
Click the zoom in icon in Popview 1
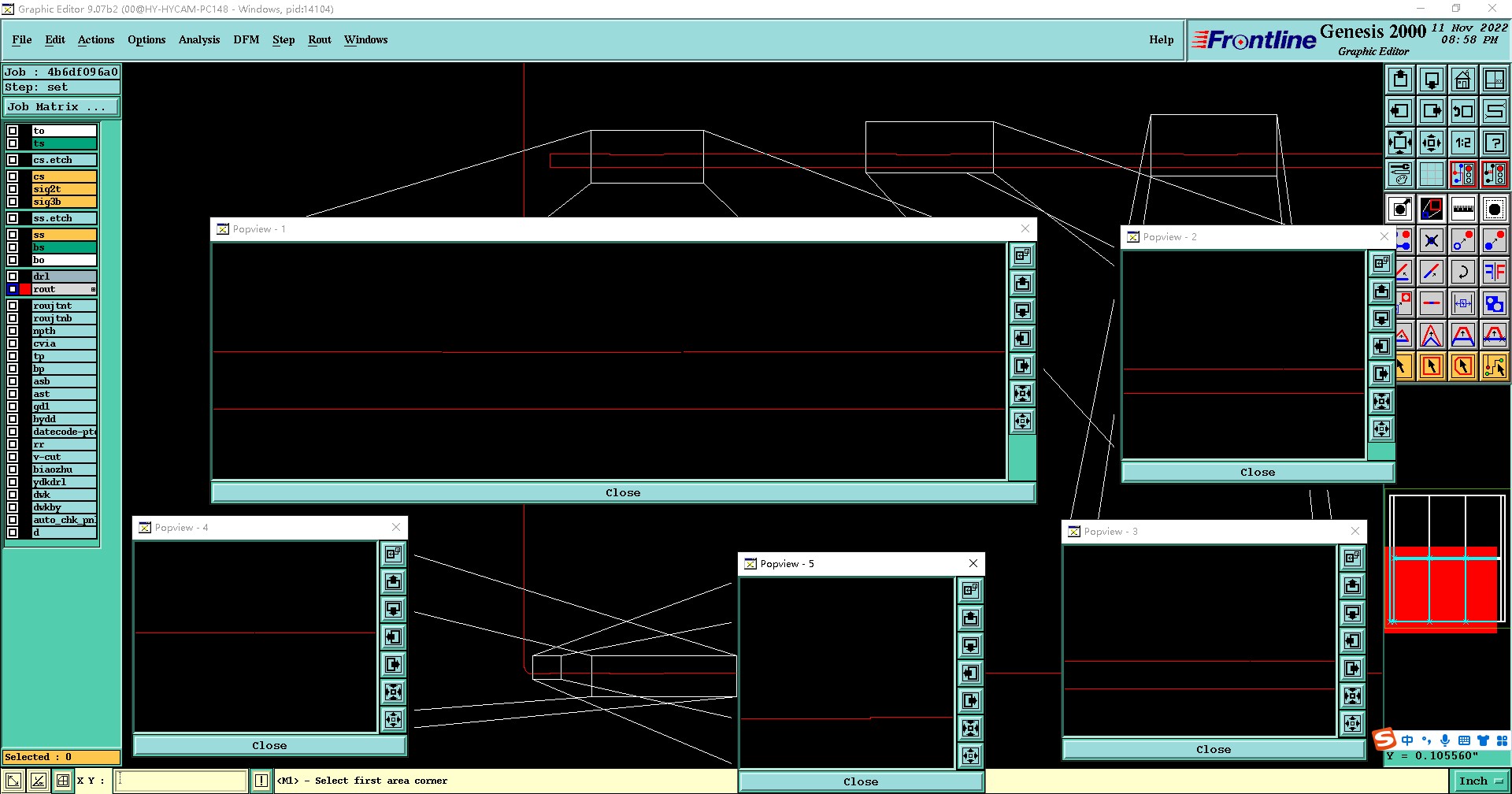1022,393
